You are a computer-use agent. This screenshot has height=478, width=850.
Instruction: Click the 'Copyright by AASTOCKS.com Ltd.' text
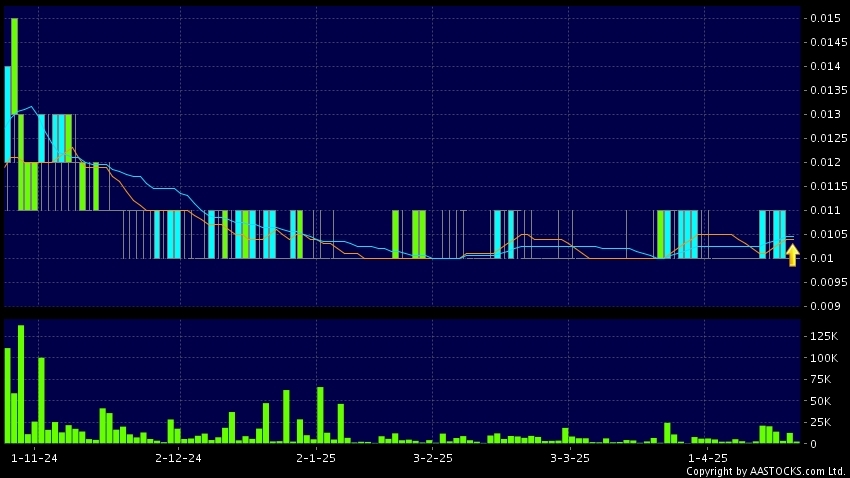pyautogui.click(x=765, y=471)
